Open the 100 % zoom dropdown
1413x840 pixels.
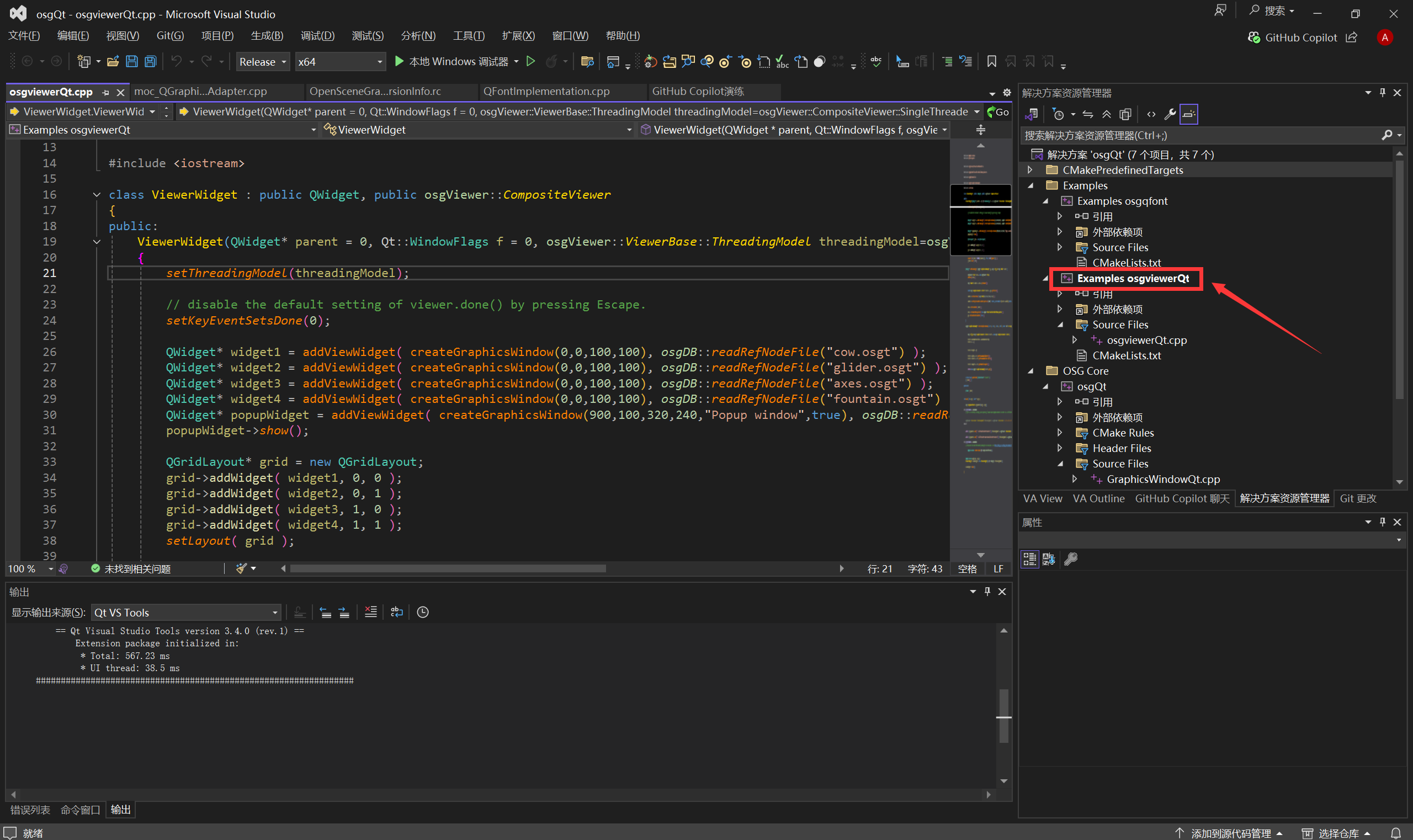coord(30,569)
